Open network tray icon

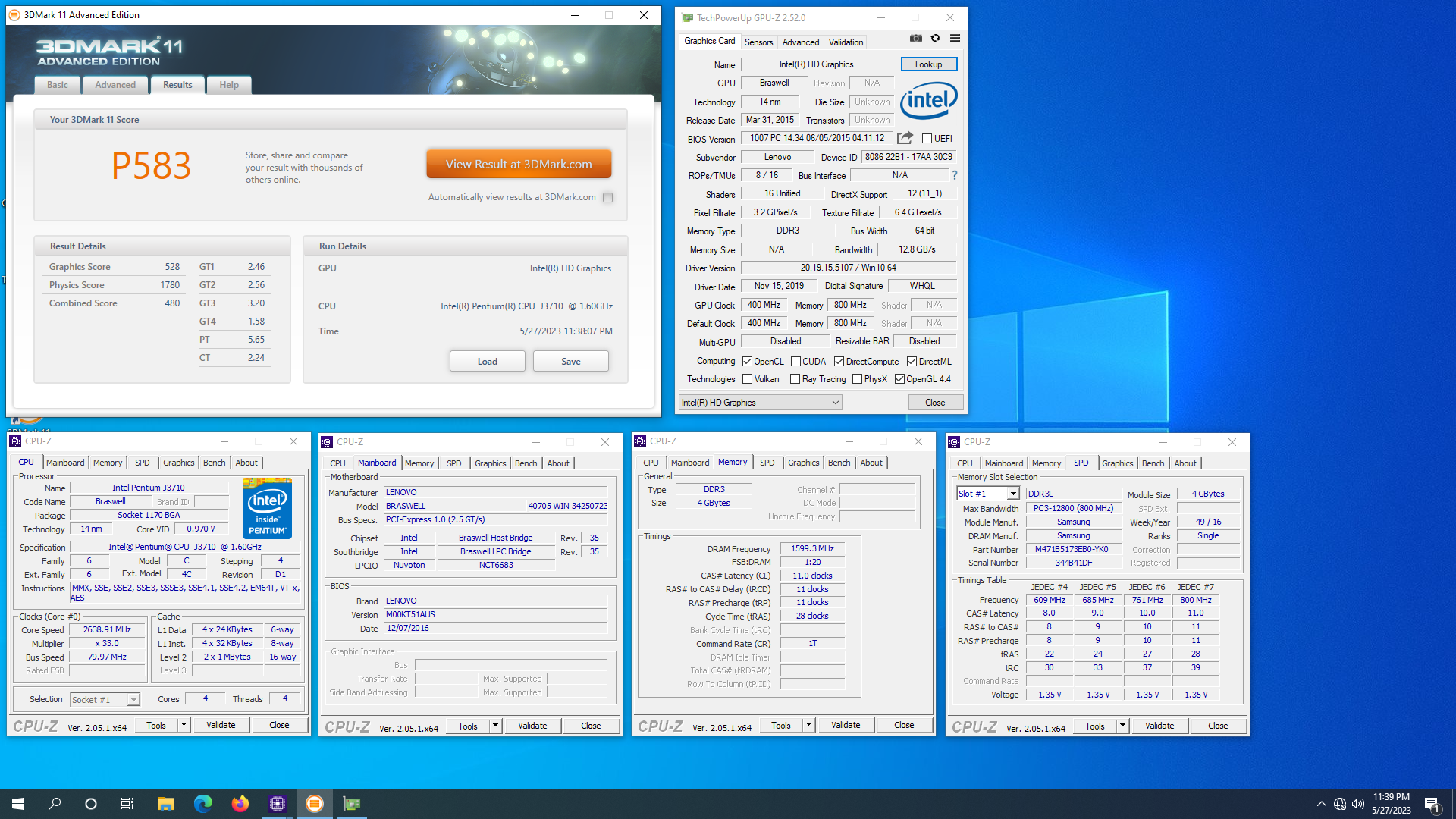click(x=1340, y=804)
